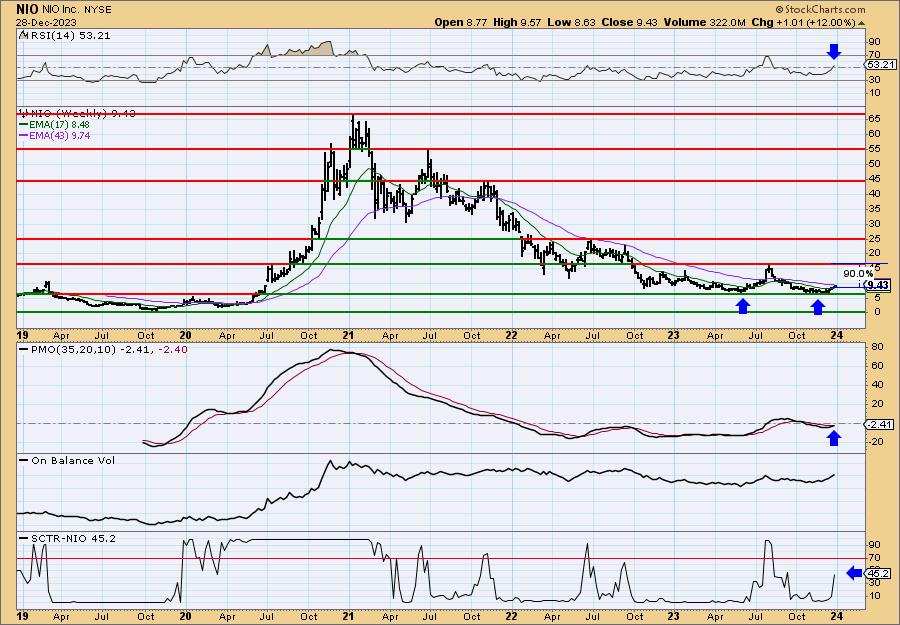Click the '22' year label on bottom axis
900x625 pixels.
(511, 616)
